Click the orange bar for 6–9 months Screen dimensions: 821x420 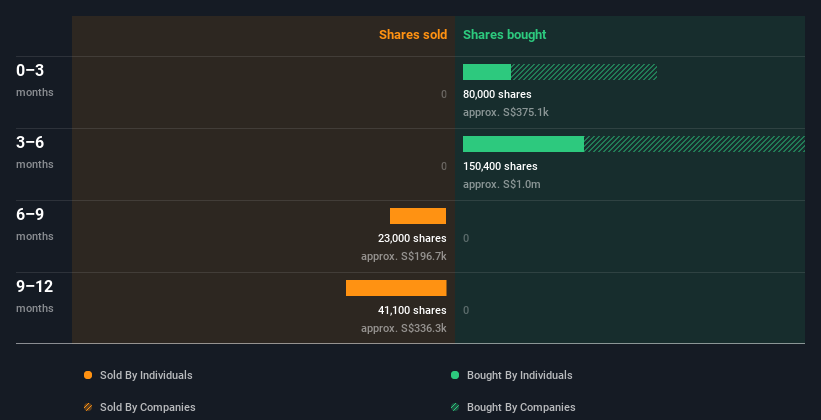click(418, 216)
